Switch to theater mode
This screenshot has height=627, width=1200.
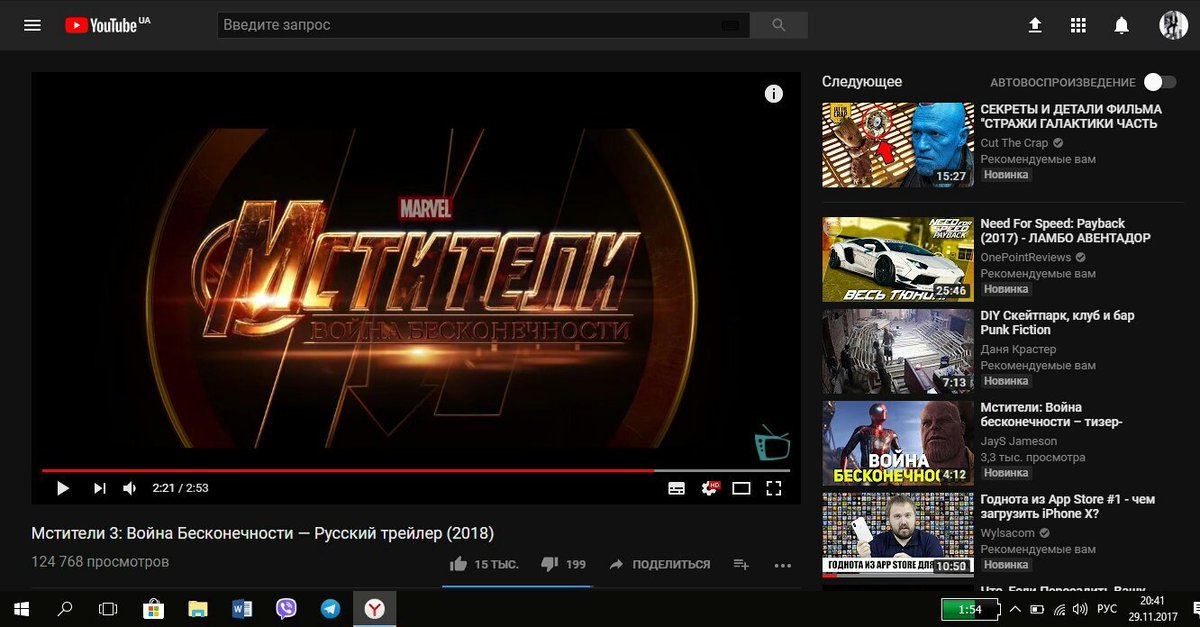pos(741,488)
